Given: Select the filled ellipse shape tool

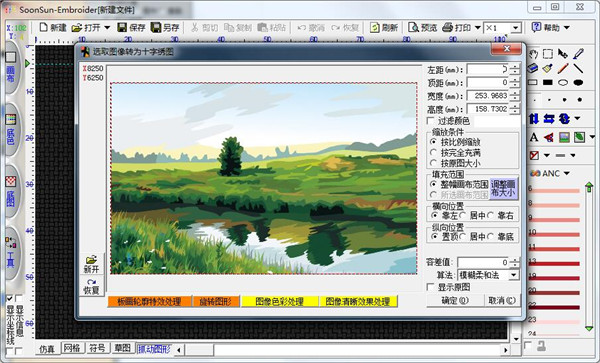Looking at the screenshot, I should click(x=578, y=83).
